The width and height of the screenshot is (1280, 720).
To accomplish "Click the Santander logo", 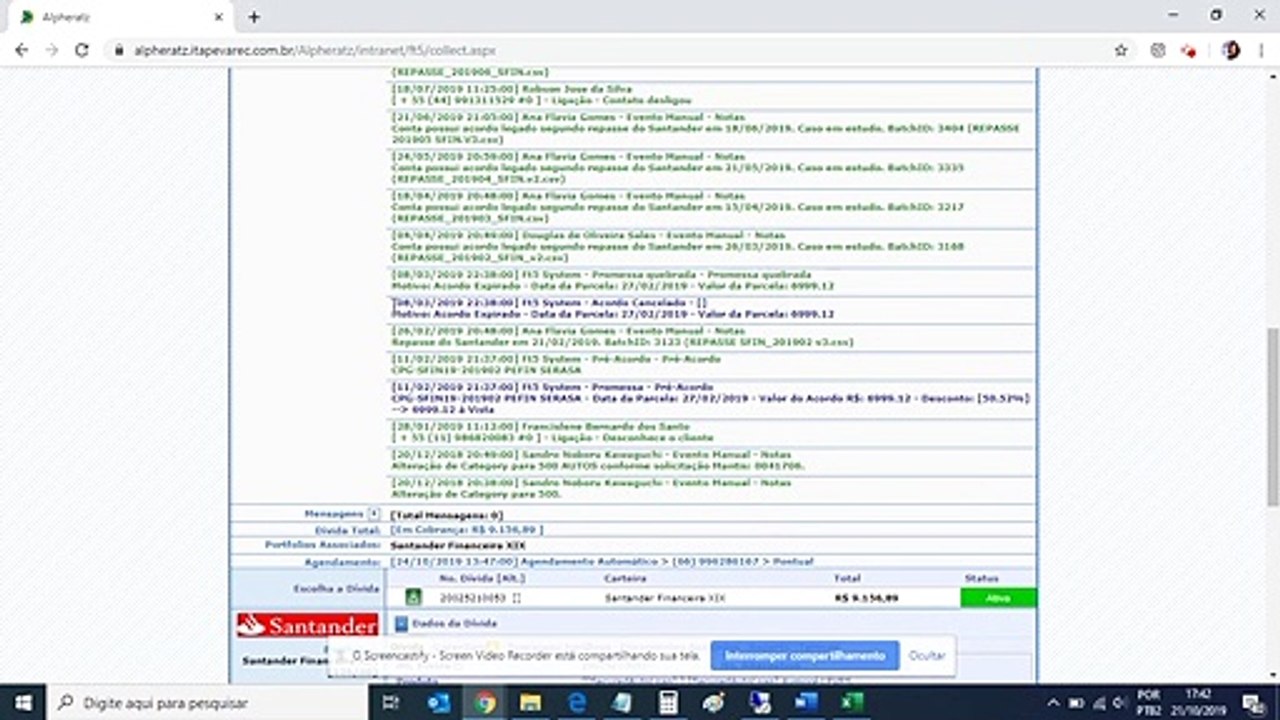I will [307, 625].
